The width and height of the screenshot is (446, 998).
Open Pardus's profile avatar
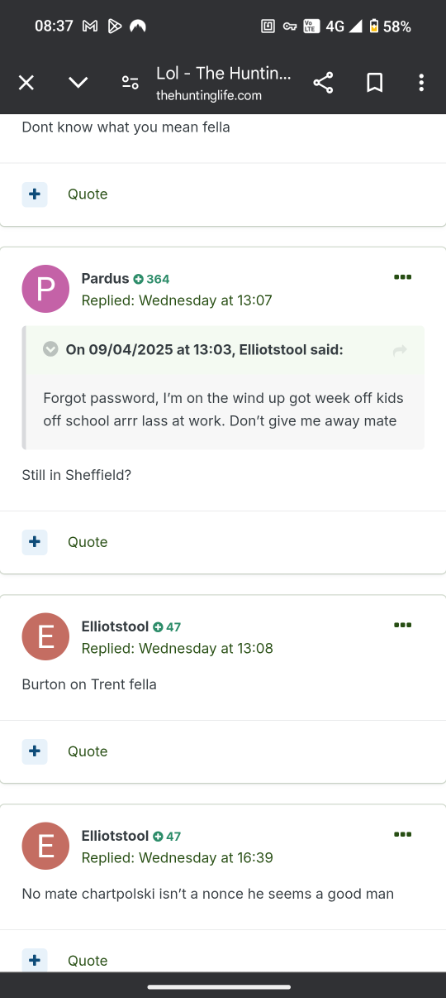click(45, 289)
